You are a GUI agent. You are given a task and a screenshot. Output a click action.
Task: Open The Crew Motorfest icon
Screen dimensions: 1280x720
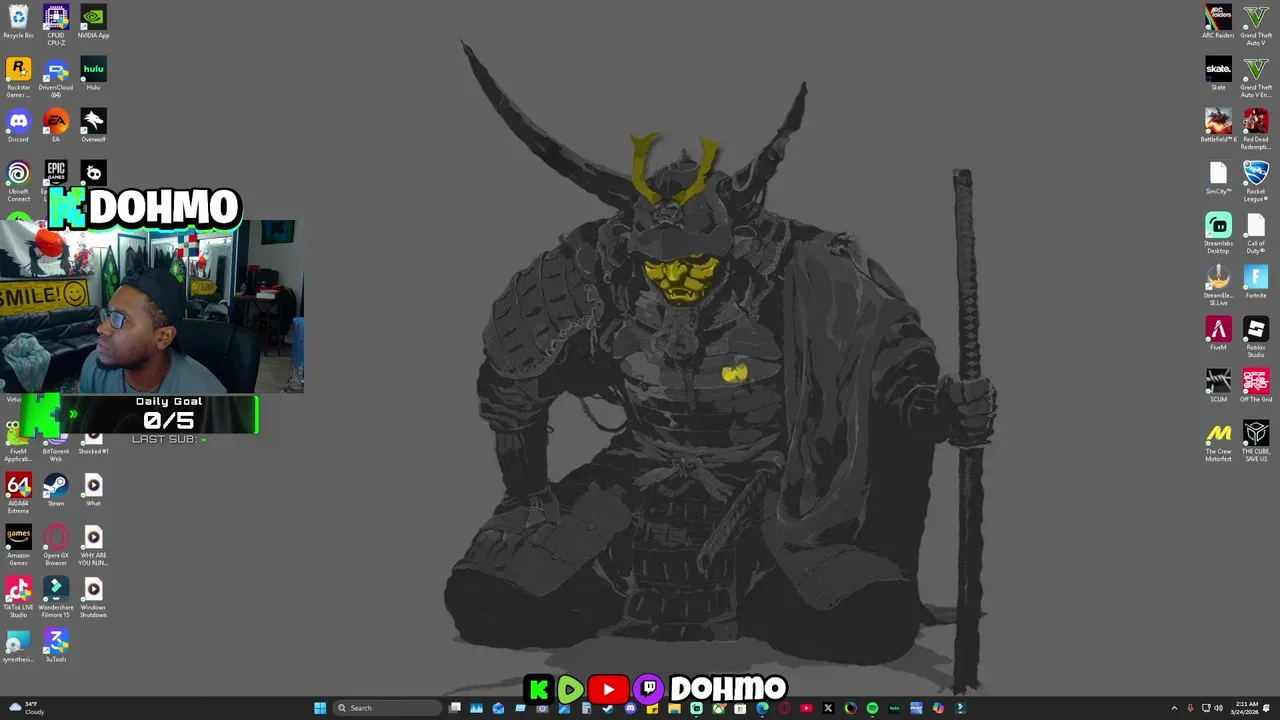1218,441
